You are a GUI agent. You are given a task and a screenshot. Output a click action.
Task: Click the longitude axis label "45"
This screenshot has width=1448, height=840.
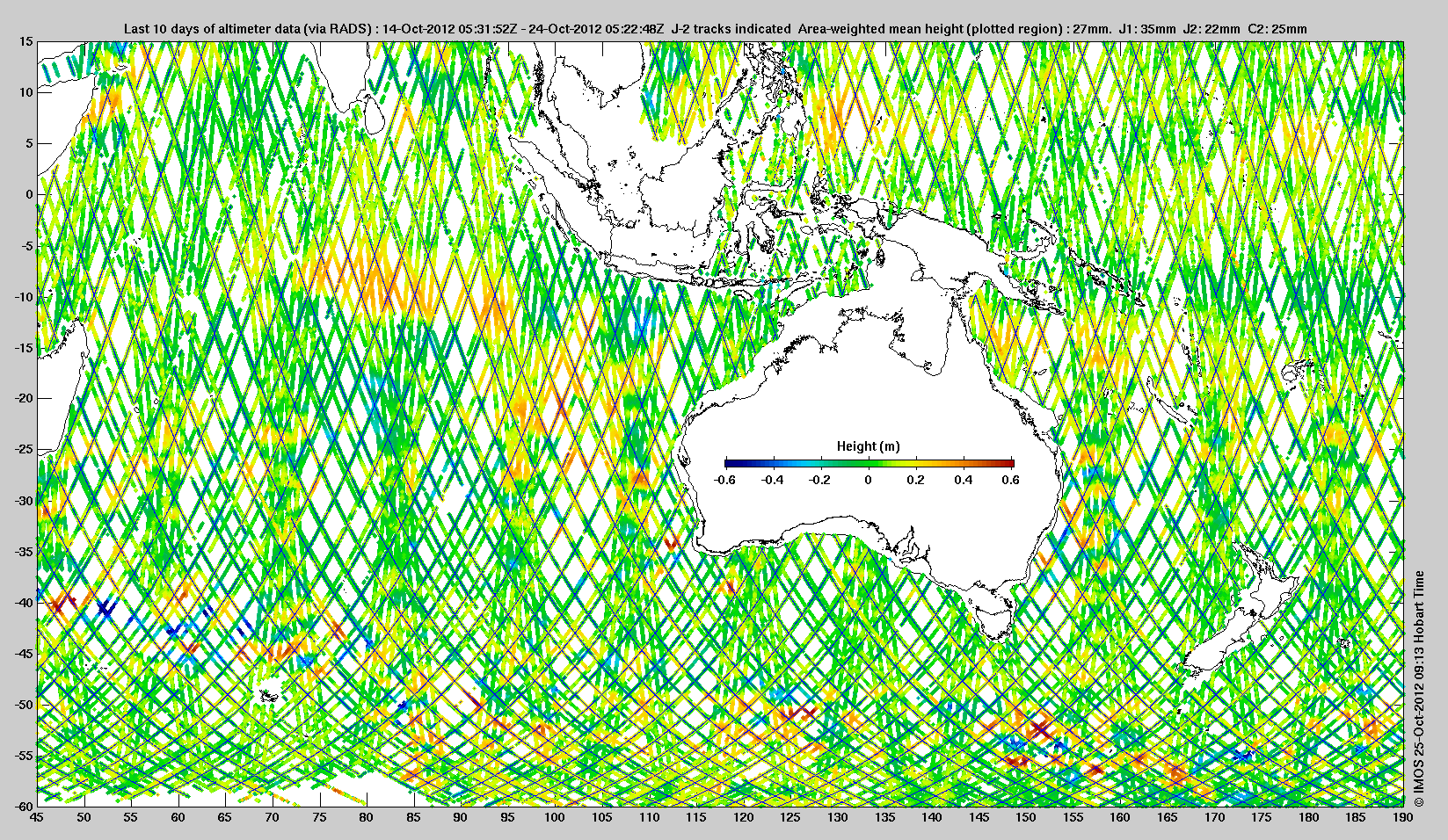pos(37,817)
